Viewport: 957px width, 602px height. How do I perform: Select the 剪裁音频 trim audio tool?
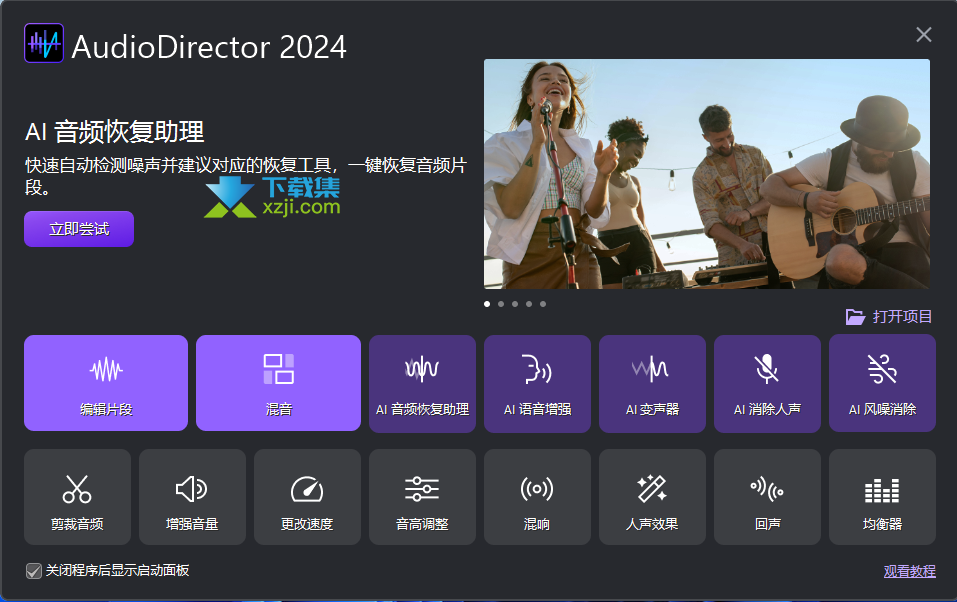pyautogui.click(x=78, y=497)
